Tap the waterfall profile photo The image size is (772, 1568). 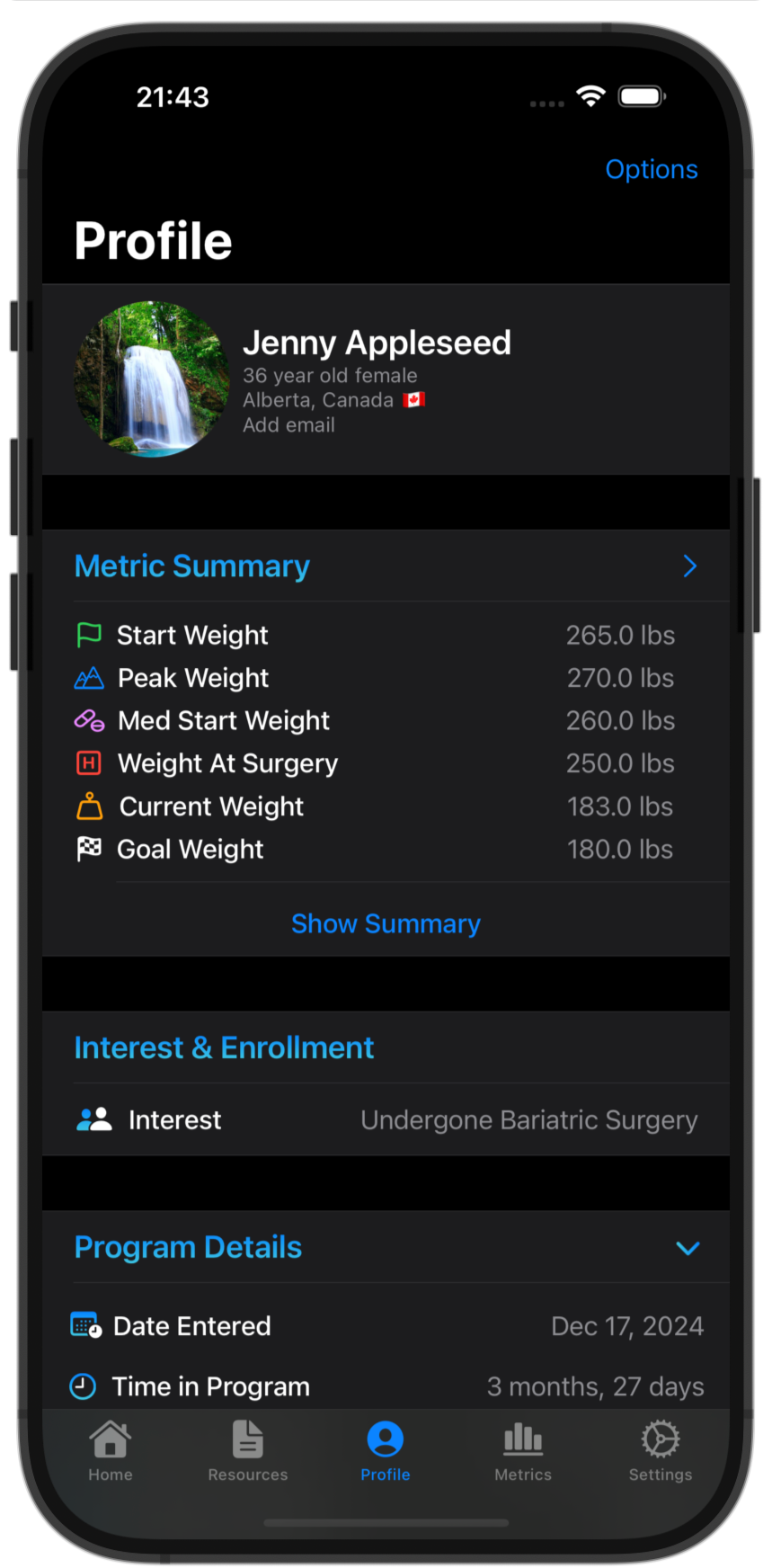coord(151,379)
